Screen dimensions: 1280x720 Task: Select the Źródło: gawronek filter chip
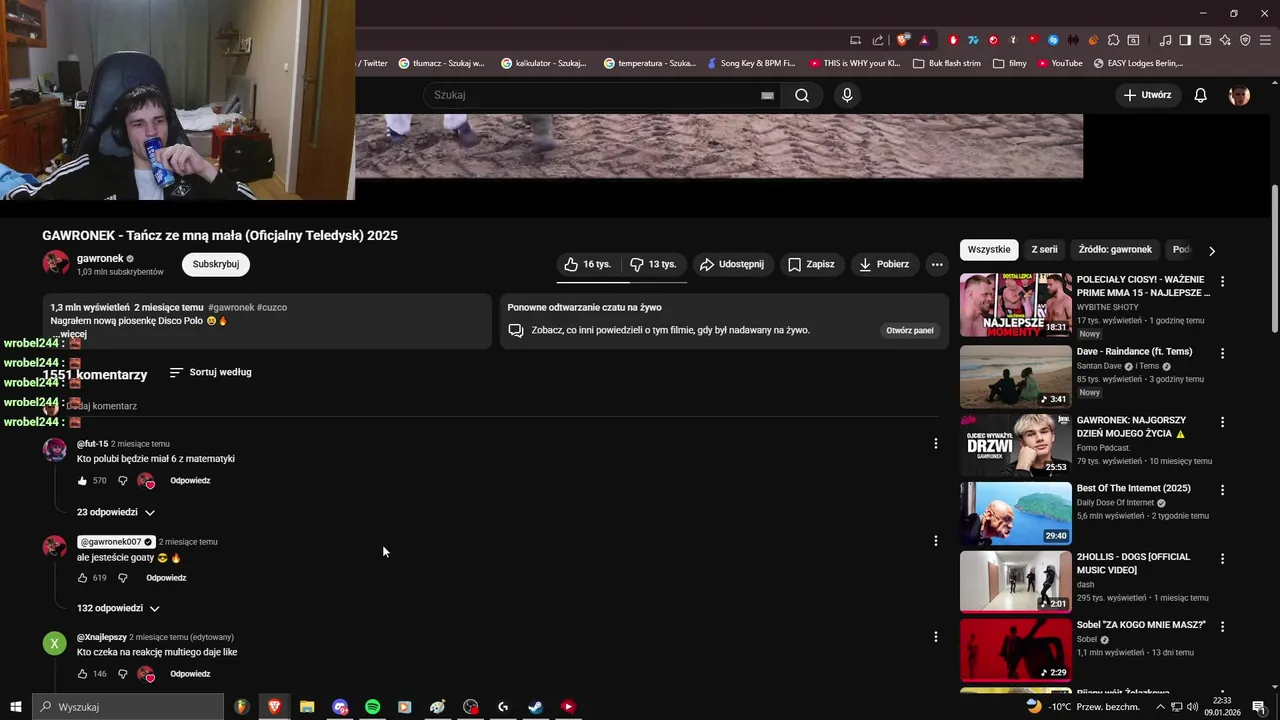pyautogui.click(x=1115, y=249)
